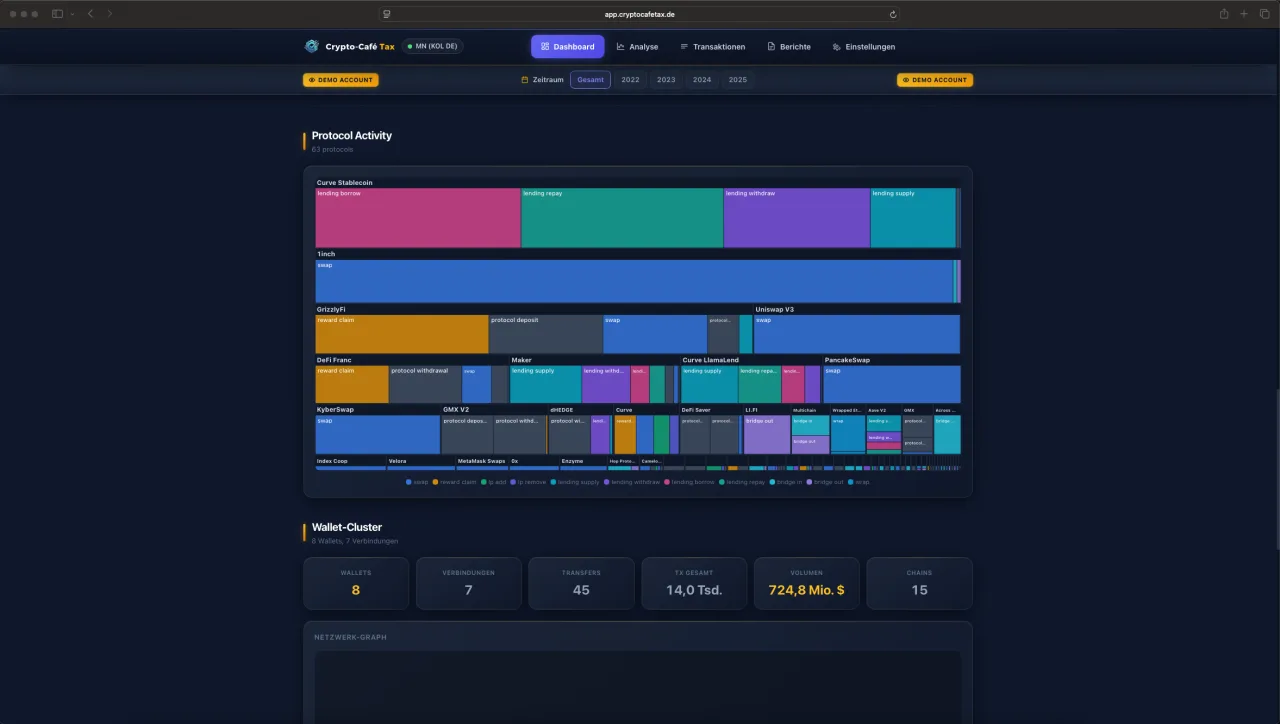The image size is (1280, 724).
Task: Toggle the reward claim legend entry
Action: pyautogui.click(x=455, y=482)
